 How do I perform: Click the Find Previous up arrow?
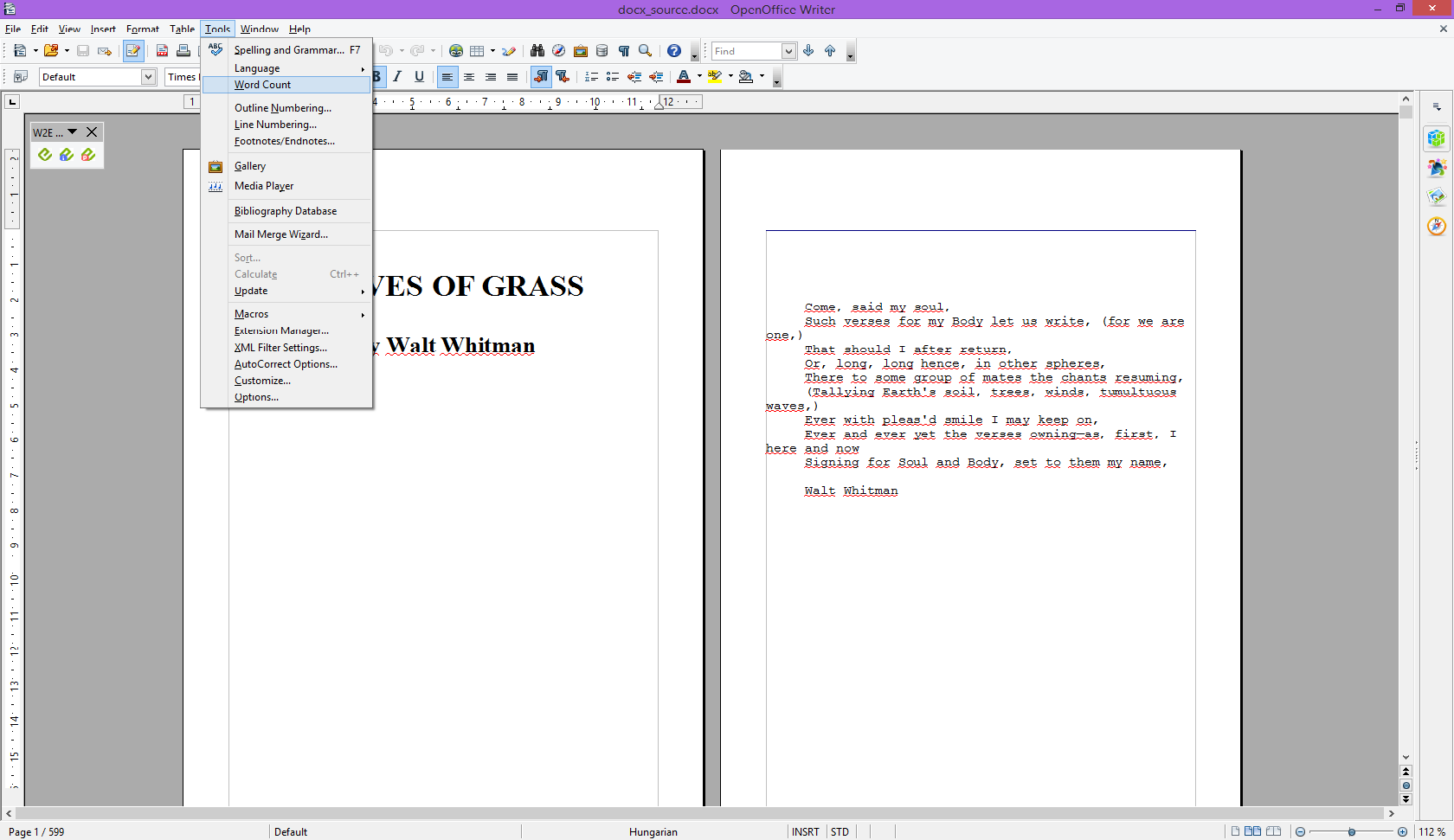click(830, 51)
